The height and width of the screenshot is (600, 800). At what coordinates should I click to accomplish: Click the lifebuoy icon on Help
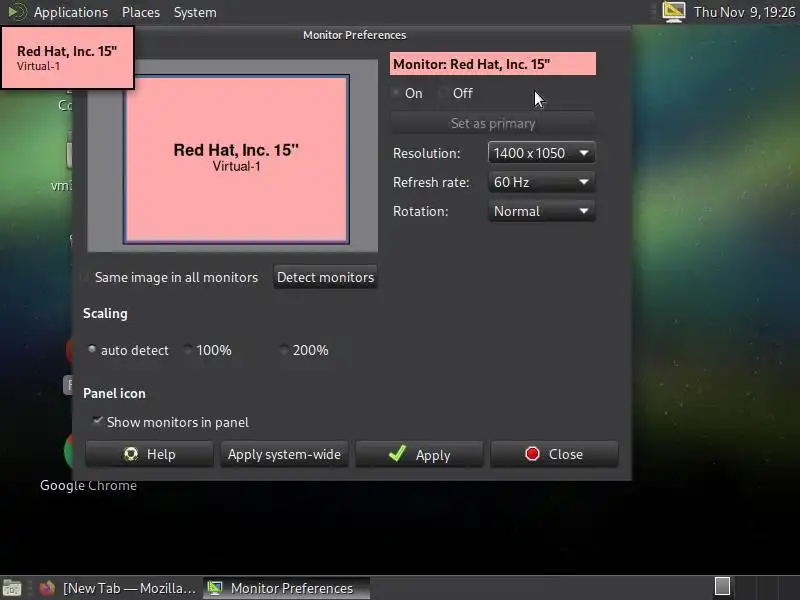(131, 454)
